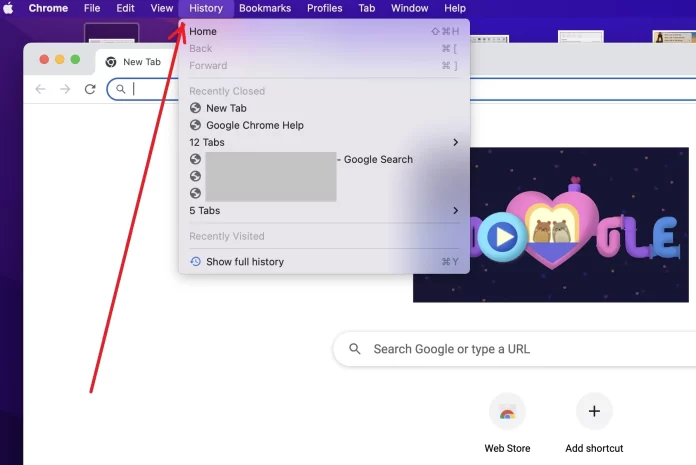Screen dimensions: 696x465
Task: Click the browser back arrow
Action: [x=40, y=89]
